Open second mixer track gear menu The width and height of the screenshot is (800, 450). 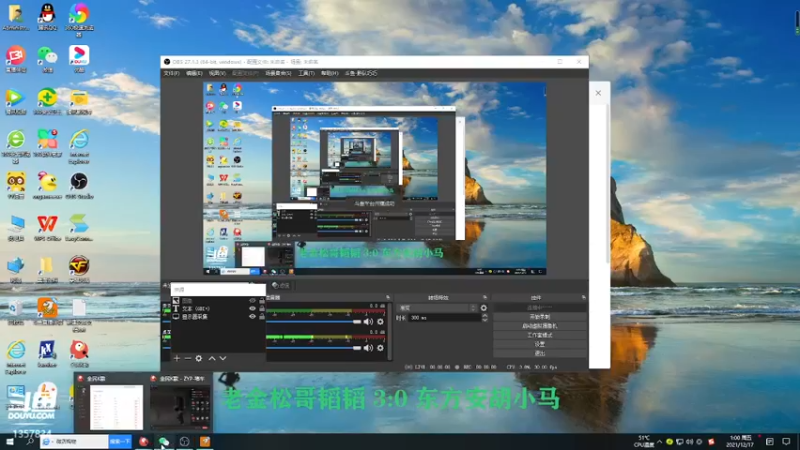tap(380, 348)
